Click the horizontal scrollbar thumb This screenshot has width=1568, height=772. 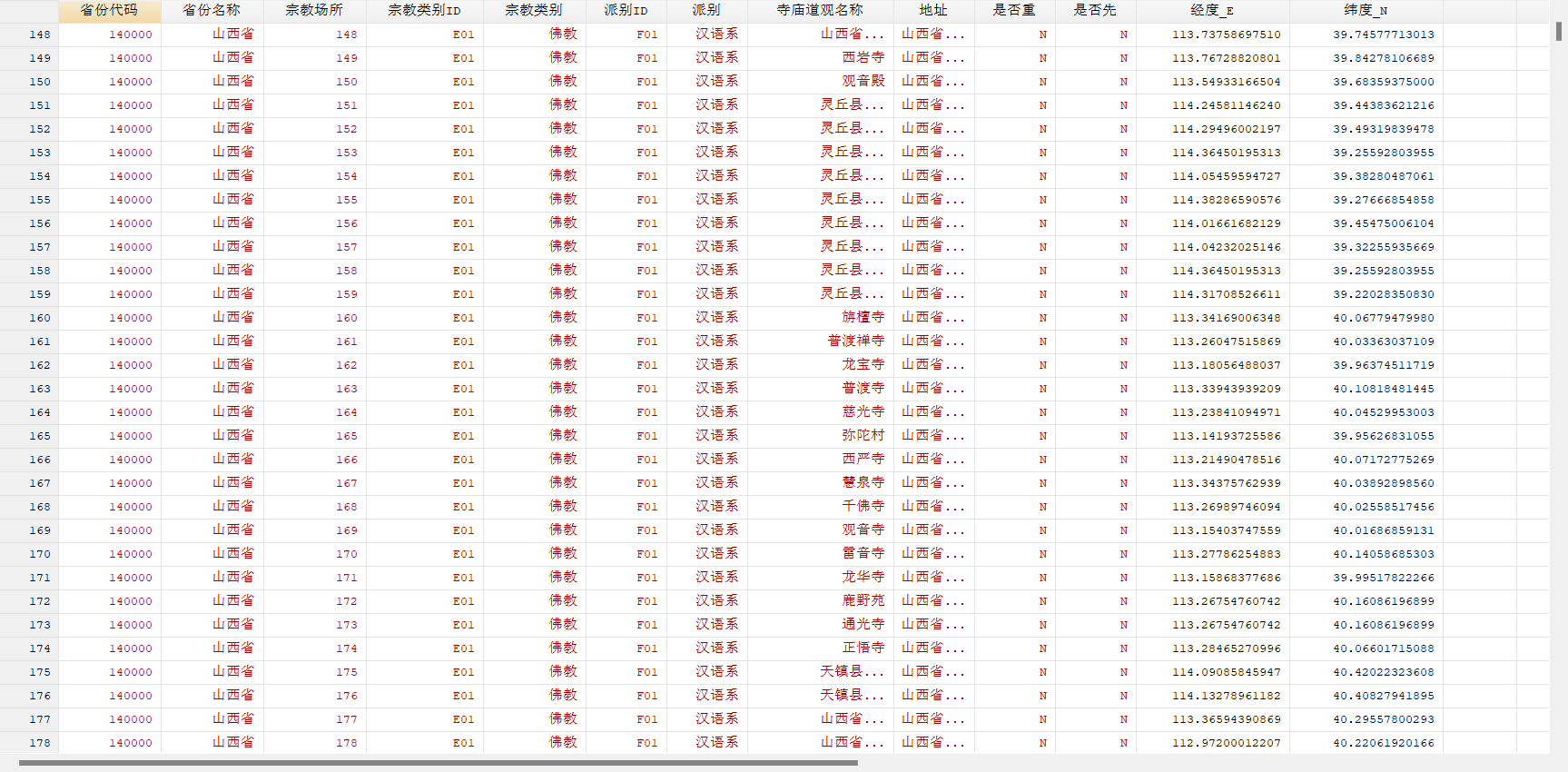tap(439, 763)
